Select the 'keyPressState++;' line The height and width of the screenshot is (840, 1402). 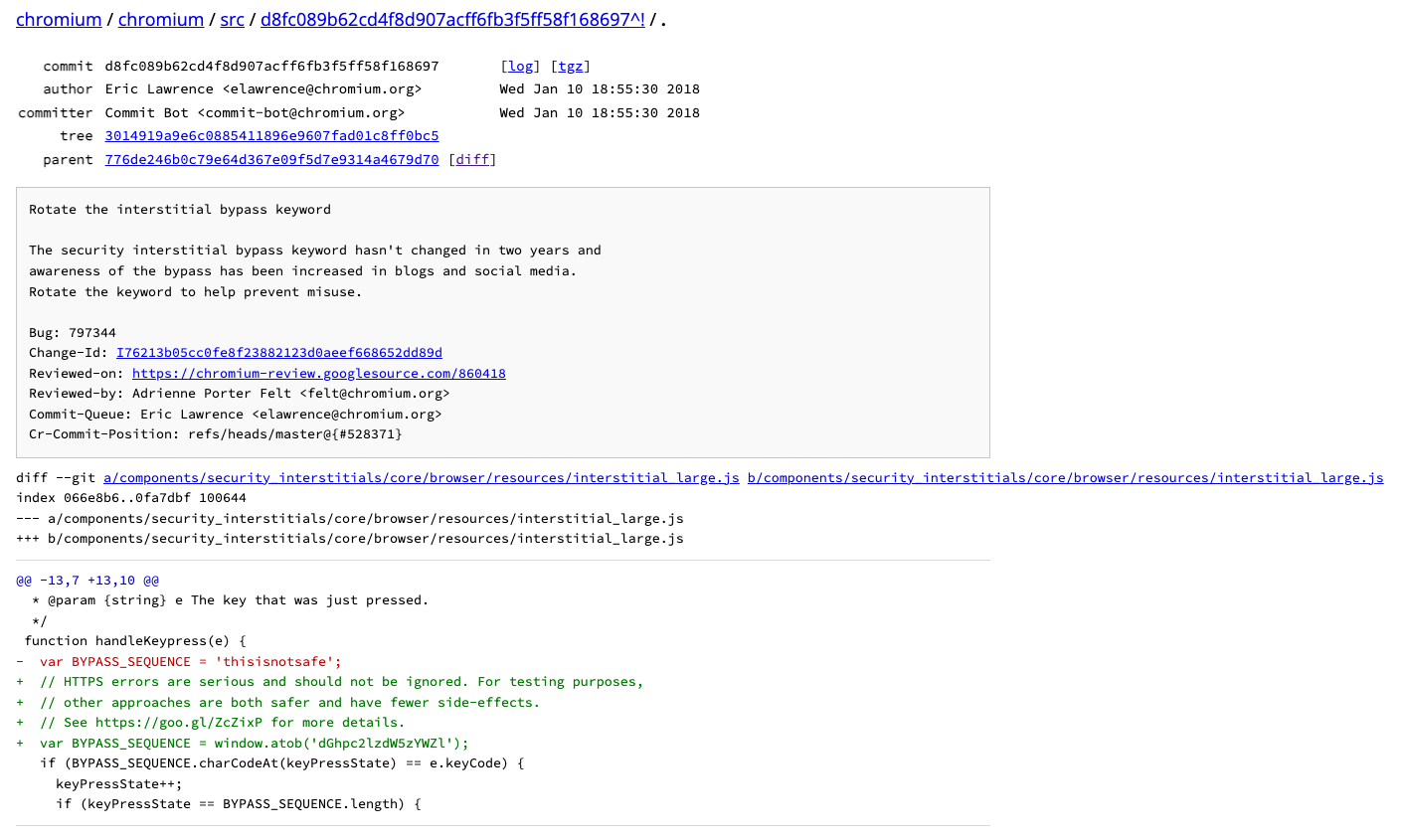119,784
